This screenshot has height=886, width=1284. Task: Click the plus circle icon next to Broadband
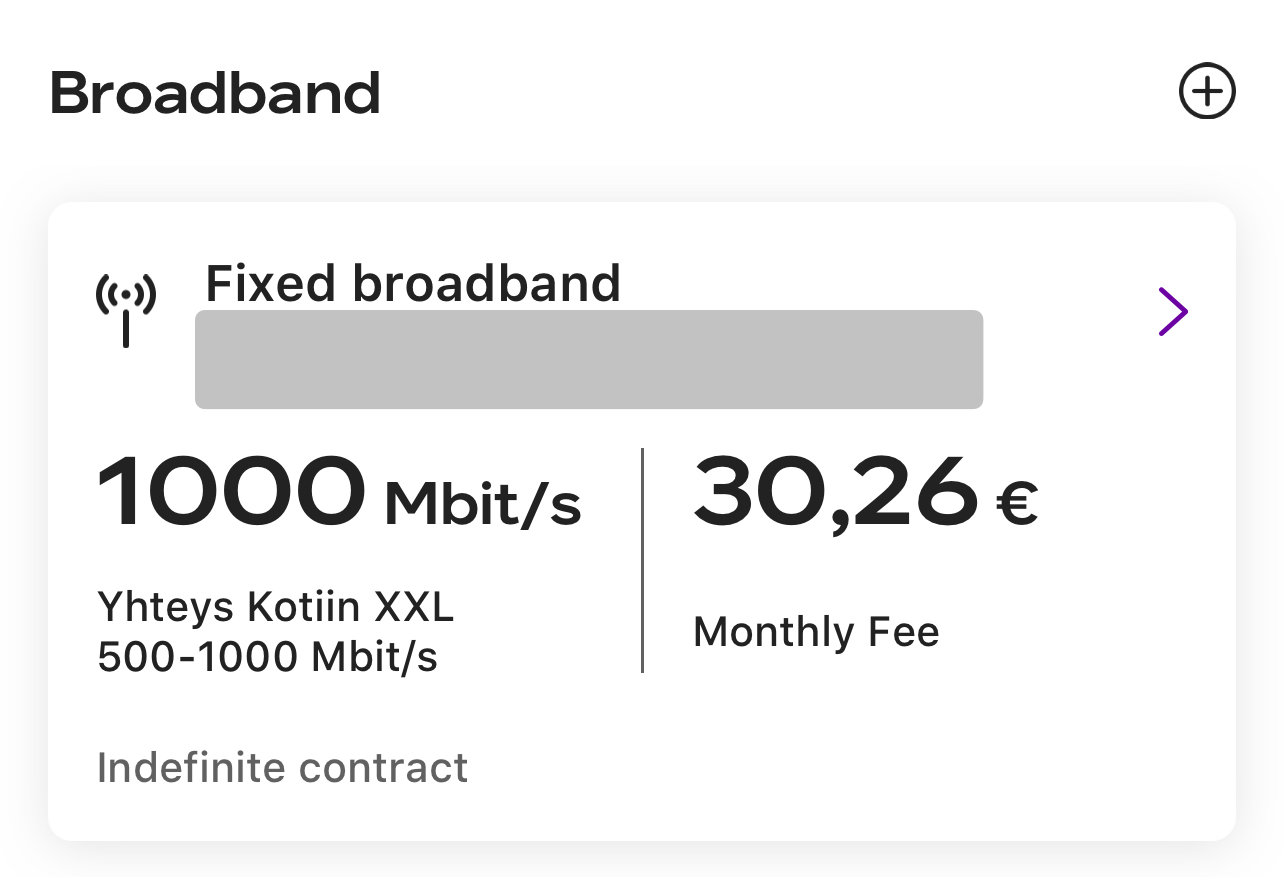click(1207, 92)
